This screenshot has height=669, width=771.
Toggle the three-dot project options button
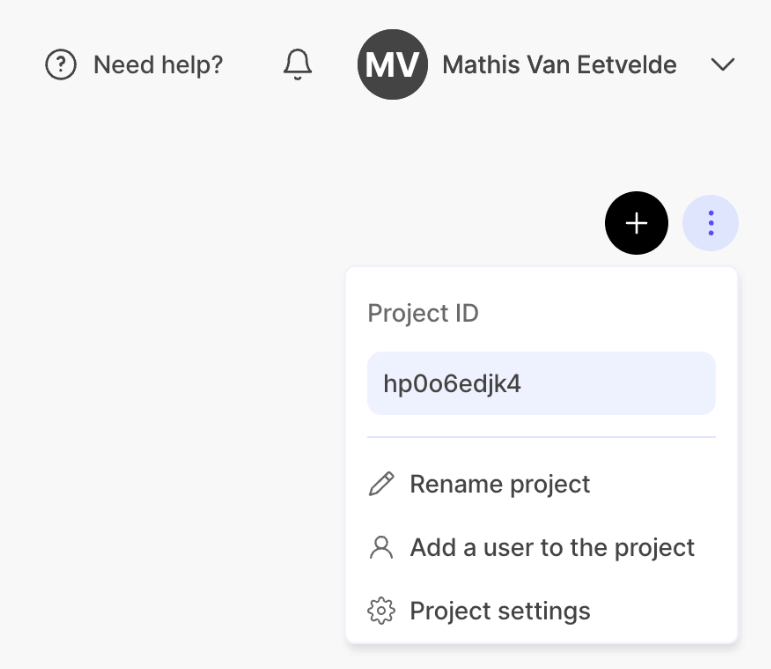pyautogui.click(x=710, y=223)
